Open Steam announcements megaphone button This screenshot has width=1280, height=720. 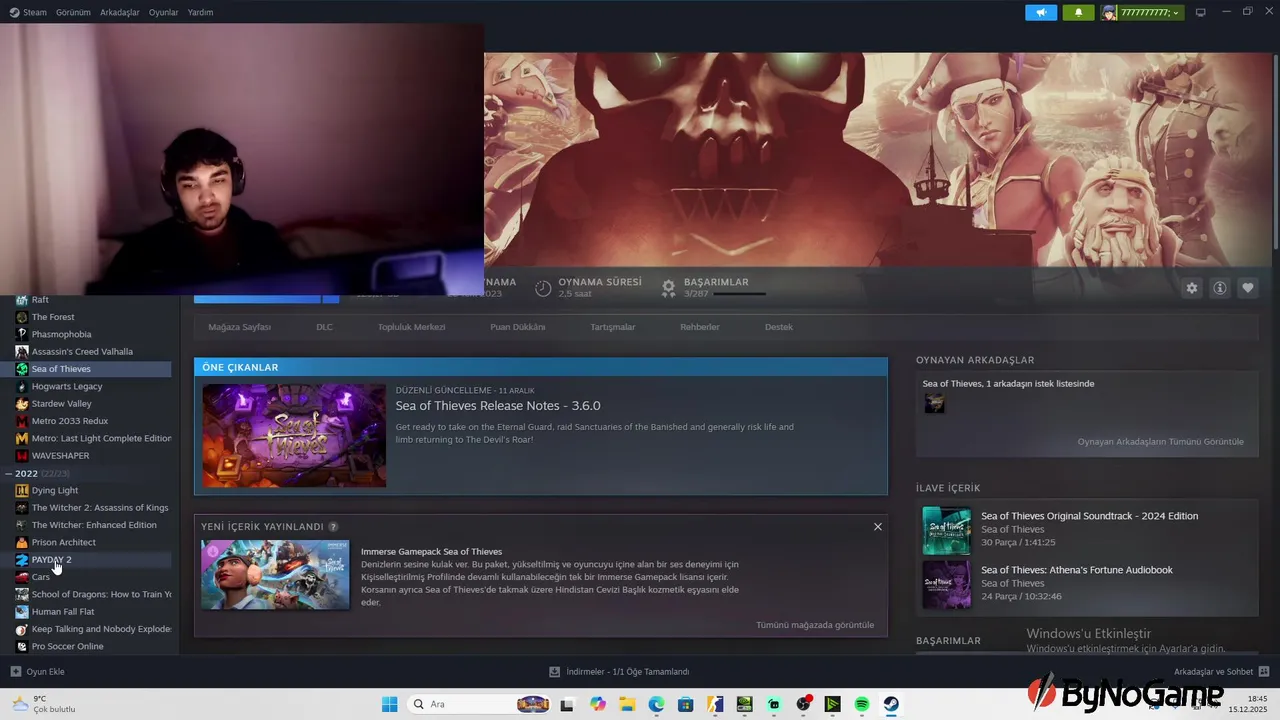(1041, 13)
